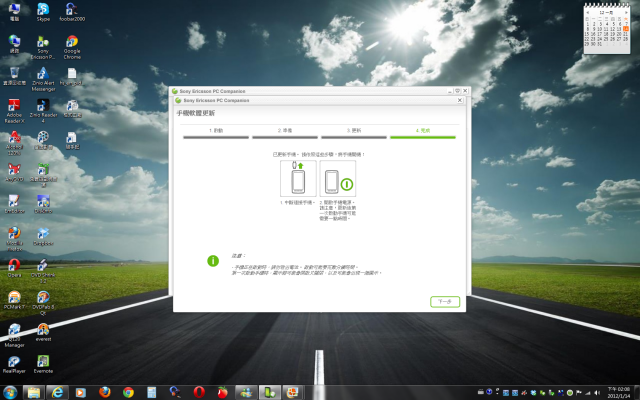Open the Recycle Bin desktop icon
640x400 pixels.
tap(14, 76)
